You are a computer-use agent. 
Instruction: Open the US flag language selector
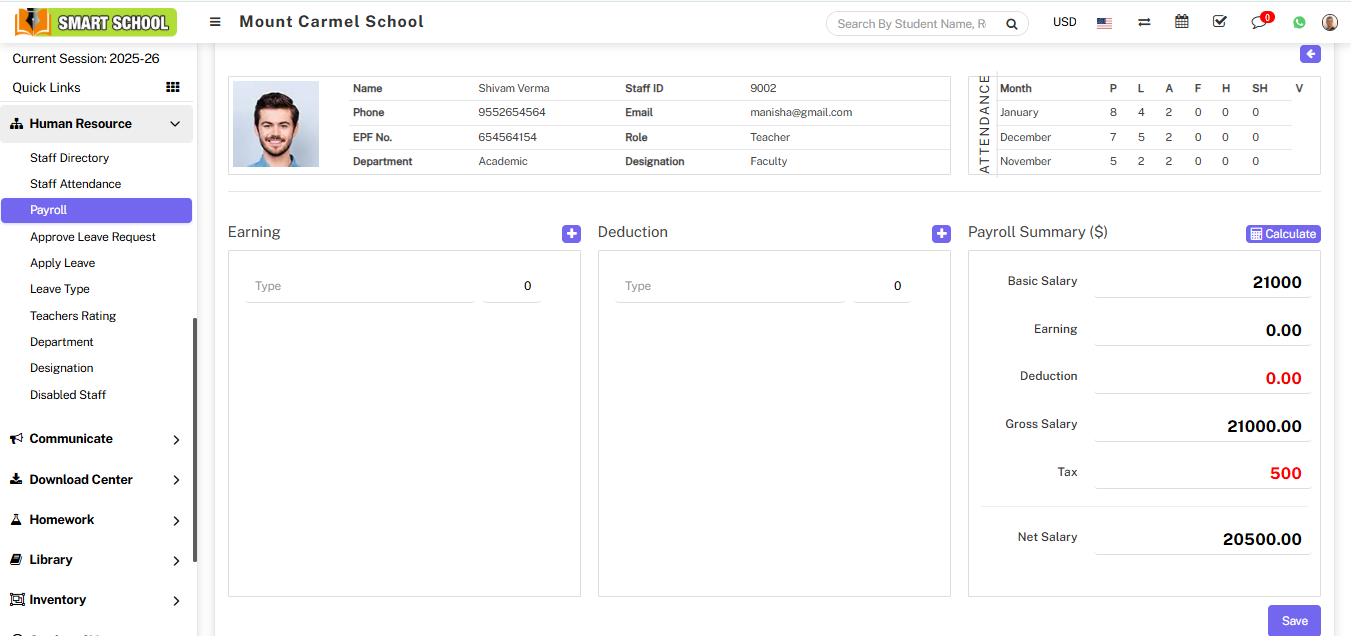click(1104, 21)
